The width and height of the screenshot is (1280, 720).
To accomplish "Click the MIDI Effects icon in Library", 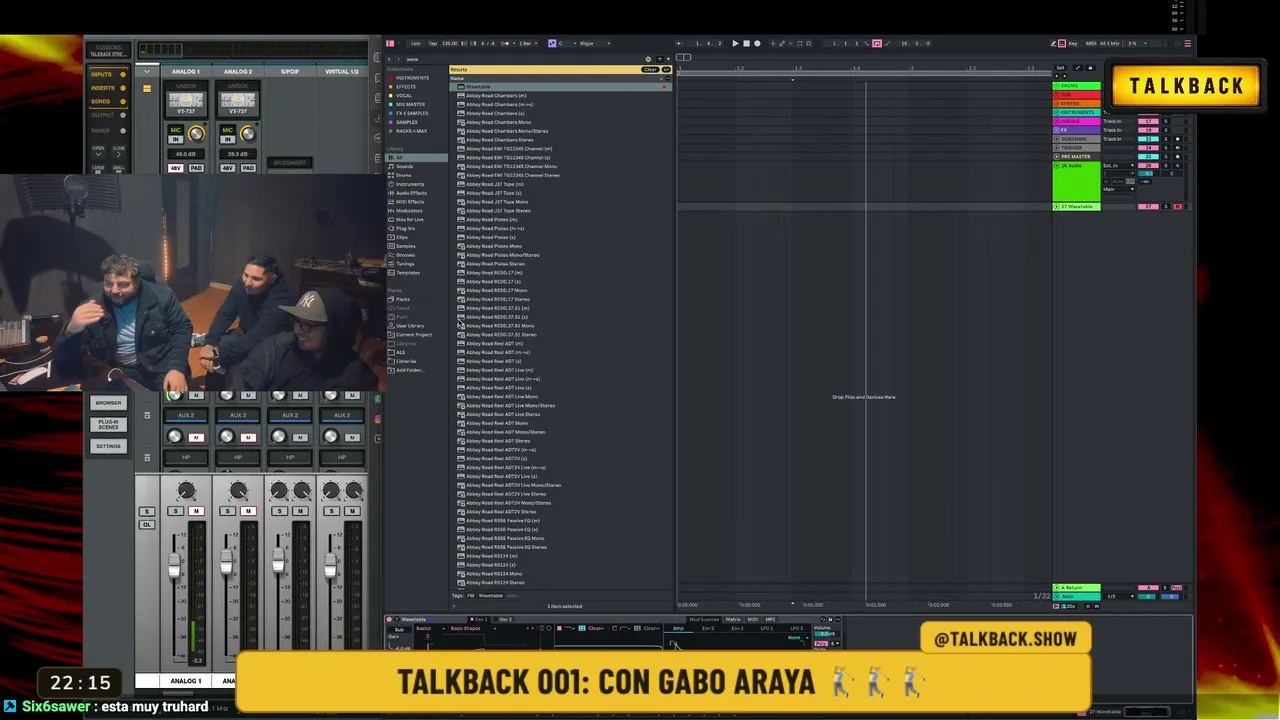I will click(392, 202).
